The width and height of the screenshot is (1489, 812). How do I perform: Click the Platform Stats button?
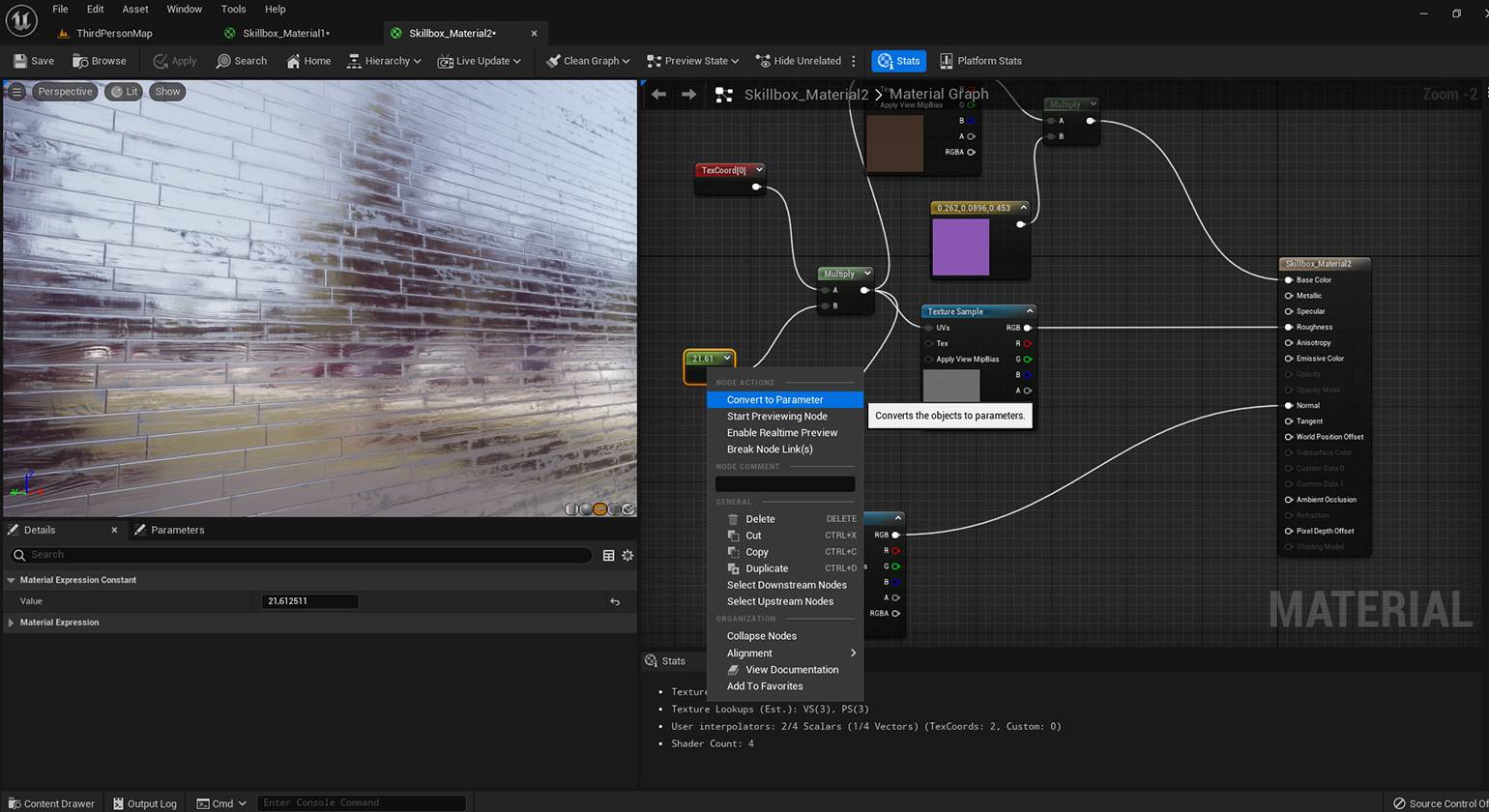tap(980, 61)
